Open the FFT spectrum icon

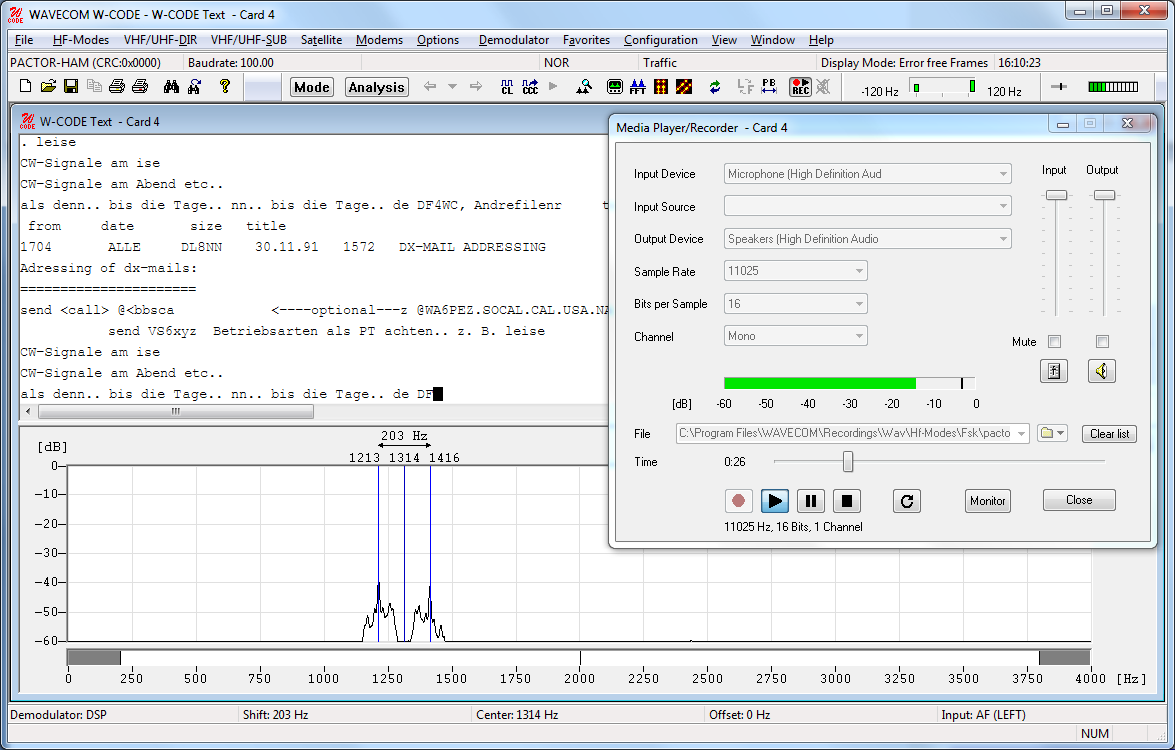click(x=638, y=87)
